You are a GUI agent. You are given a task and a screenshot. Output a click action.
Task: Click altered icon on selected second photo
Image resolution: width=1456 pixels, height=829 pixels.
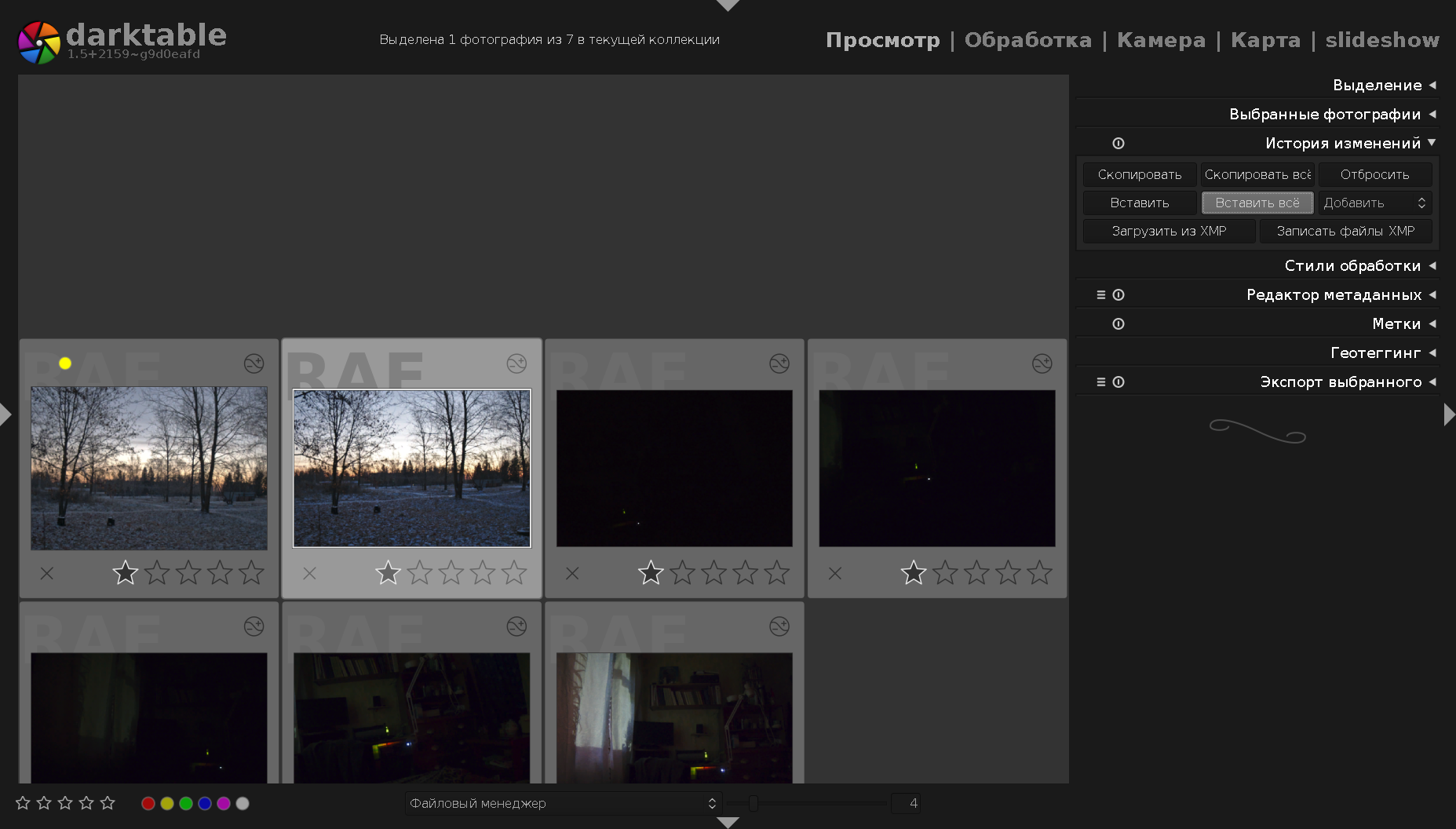pos(516,363)
